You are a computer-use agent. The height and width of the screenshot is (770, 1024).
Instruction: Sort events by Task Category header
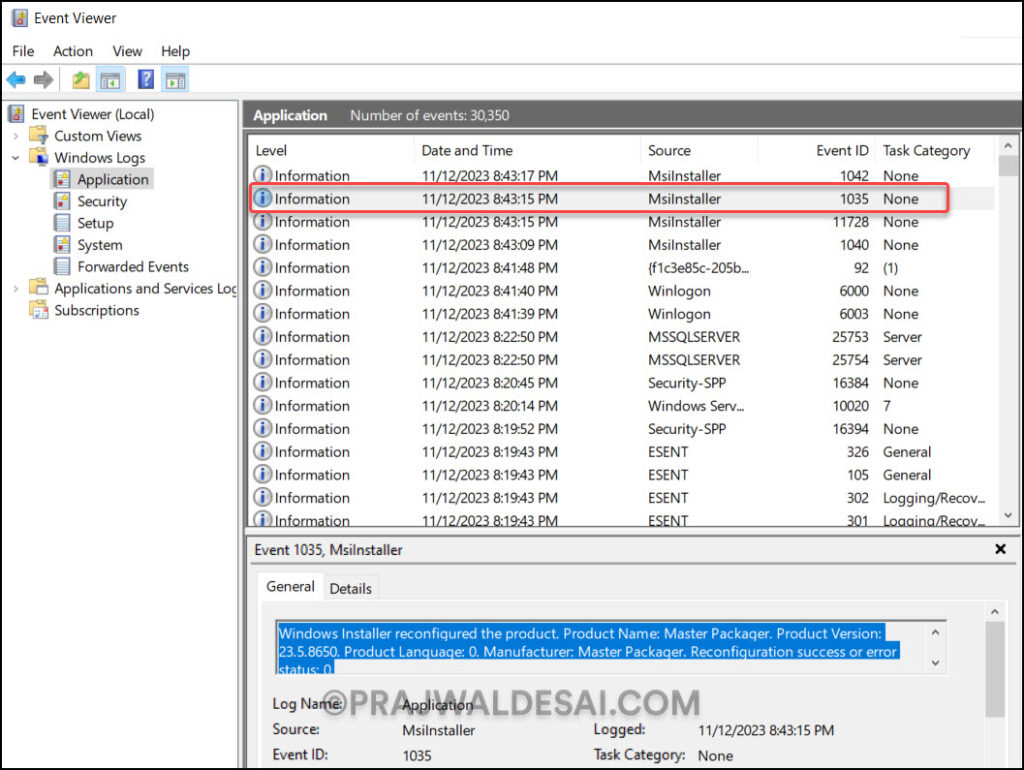pos(935,150)
